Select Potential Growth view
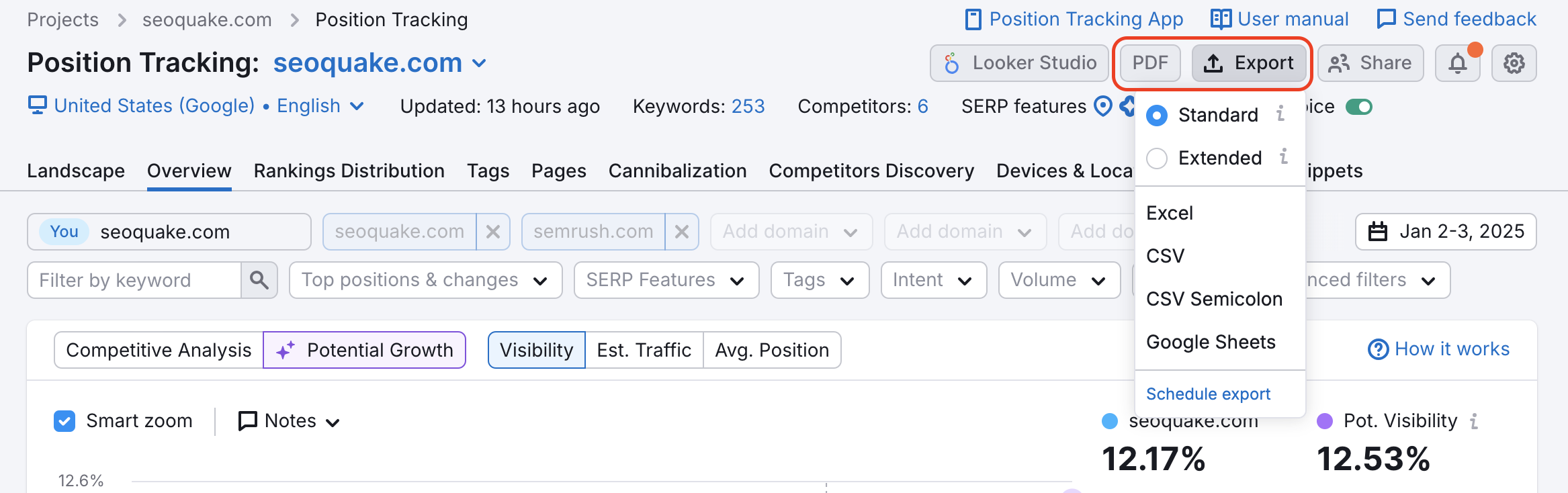Viewport: 1568px width, 493px height. 365,350
